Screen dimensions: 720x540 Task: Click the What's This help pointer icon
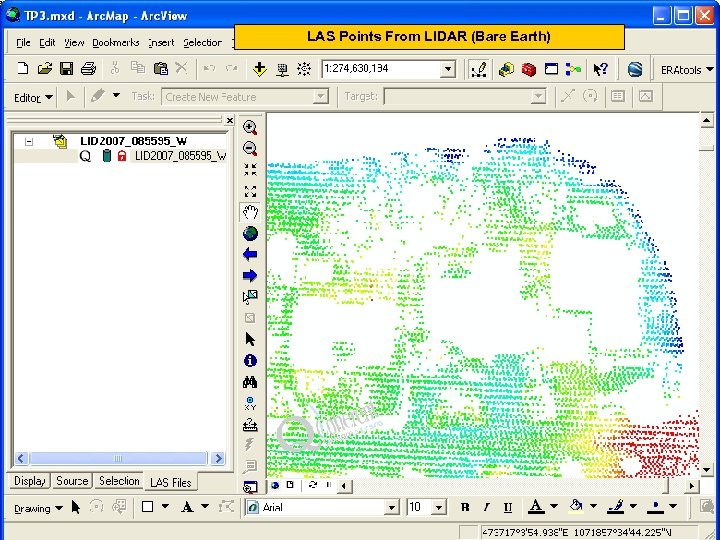tap(600, 69)
